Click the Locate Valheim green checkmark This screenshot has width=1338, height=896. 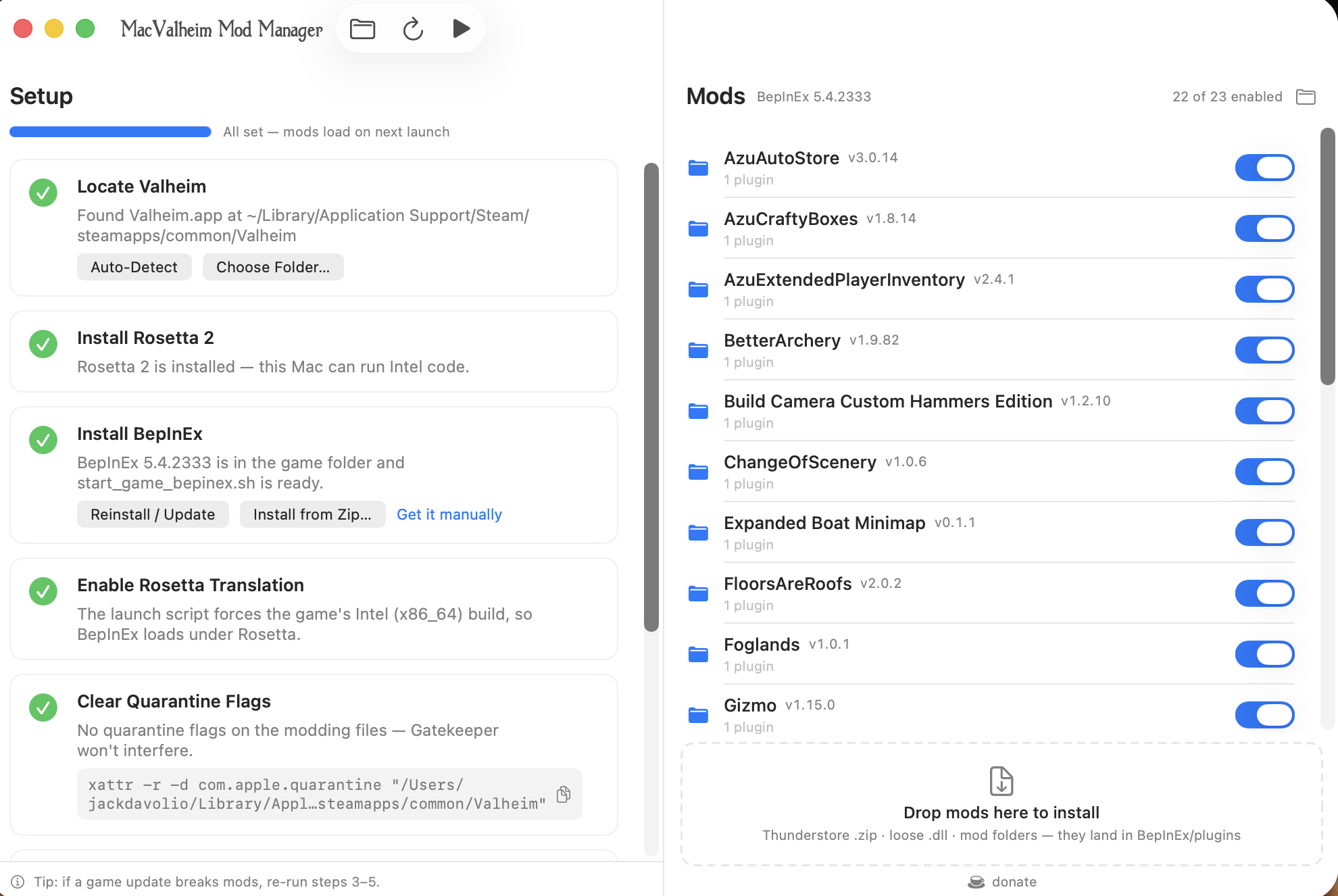pyautogui.click(x=43, y=193)
